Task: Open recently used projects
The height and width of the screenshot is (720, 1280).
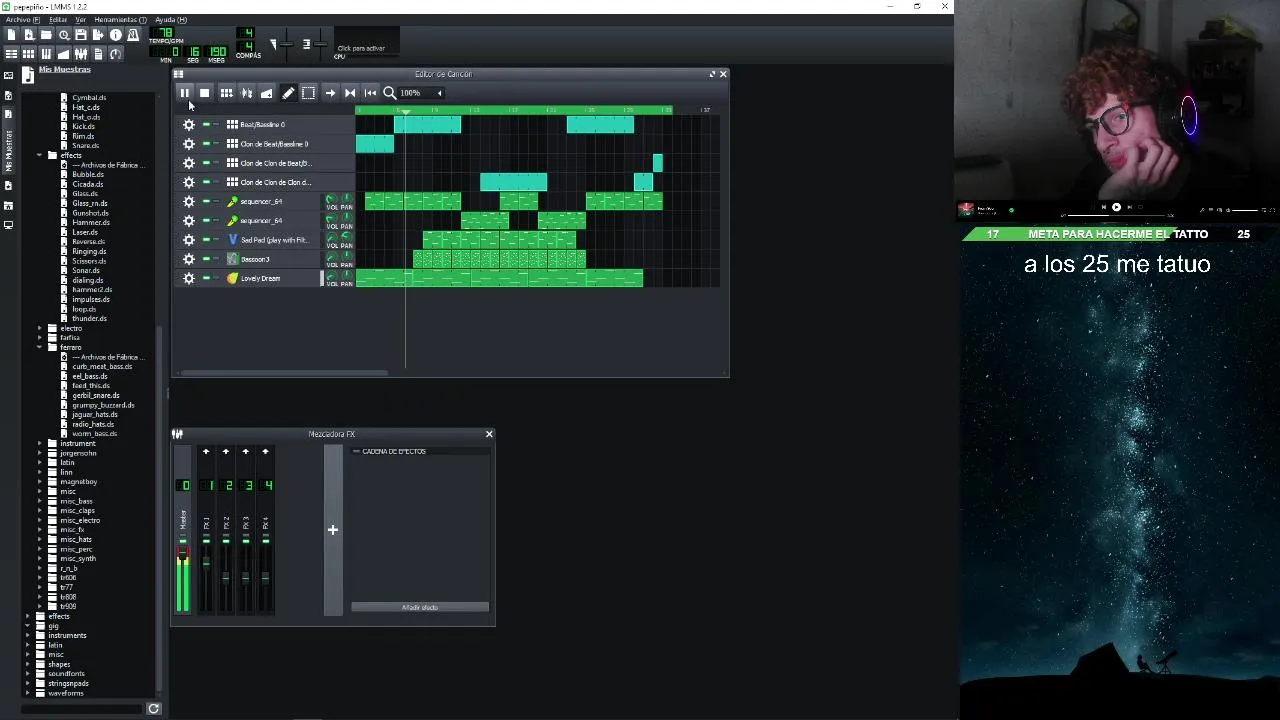Action: point(64,35)
